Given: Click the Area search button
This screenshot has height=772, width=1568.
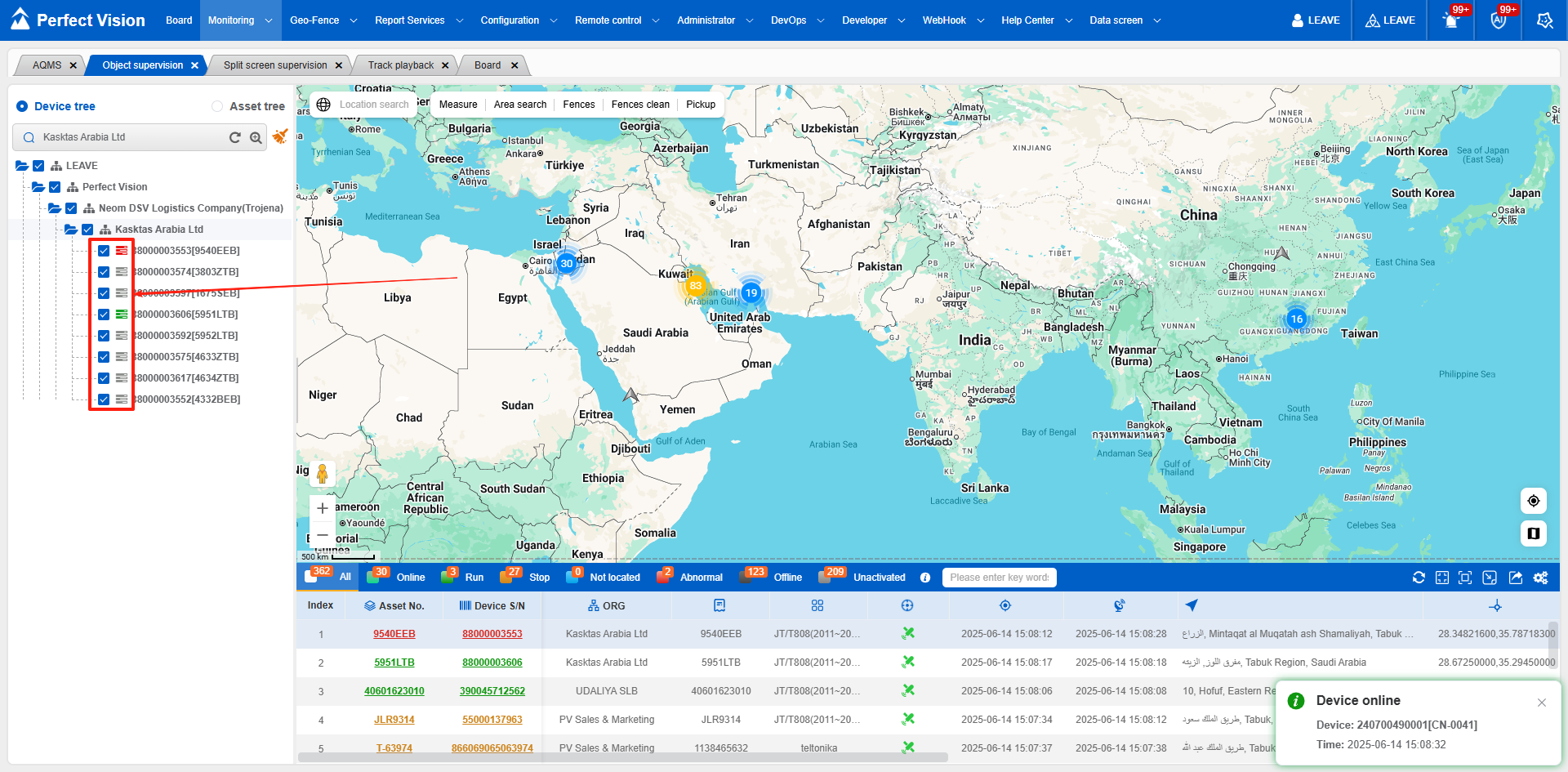Looking at the screenshot, I should [520, 105].
